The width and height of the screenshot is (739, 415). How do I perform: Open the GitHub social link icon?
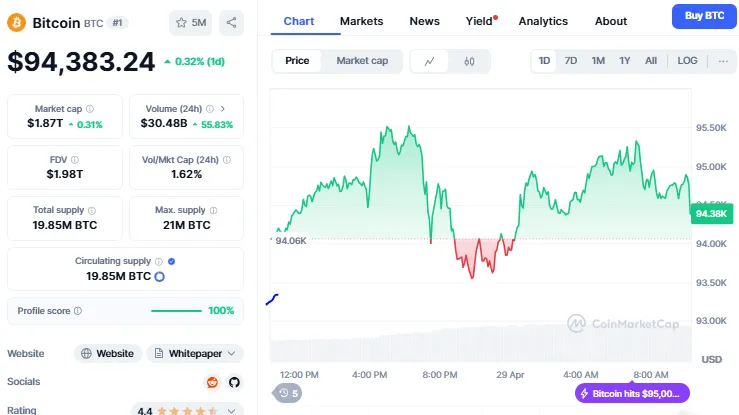click(x=234, y=382)
